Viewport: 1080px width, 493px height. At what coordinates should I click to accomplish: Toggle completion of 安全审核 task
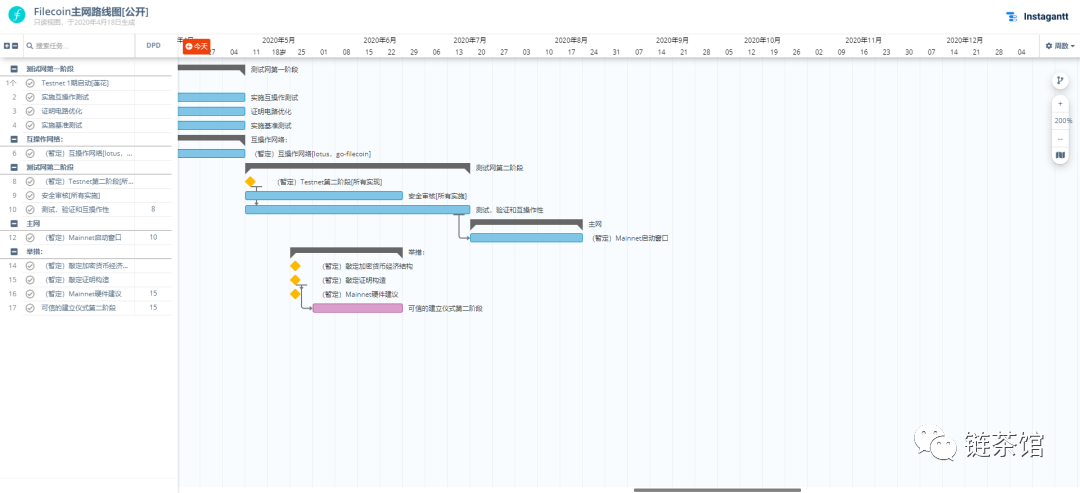point(30,196)
